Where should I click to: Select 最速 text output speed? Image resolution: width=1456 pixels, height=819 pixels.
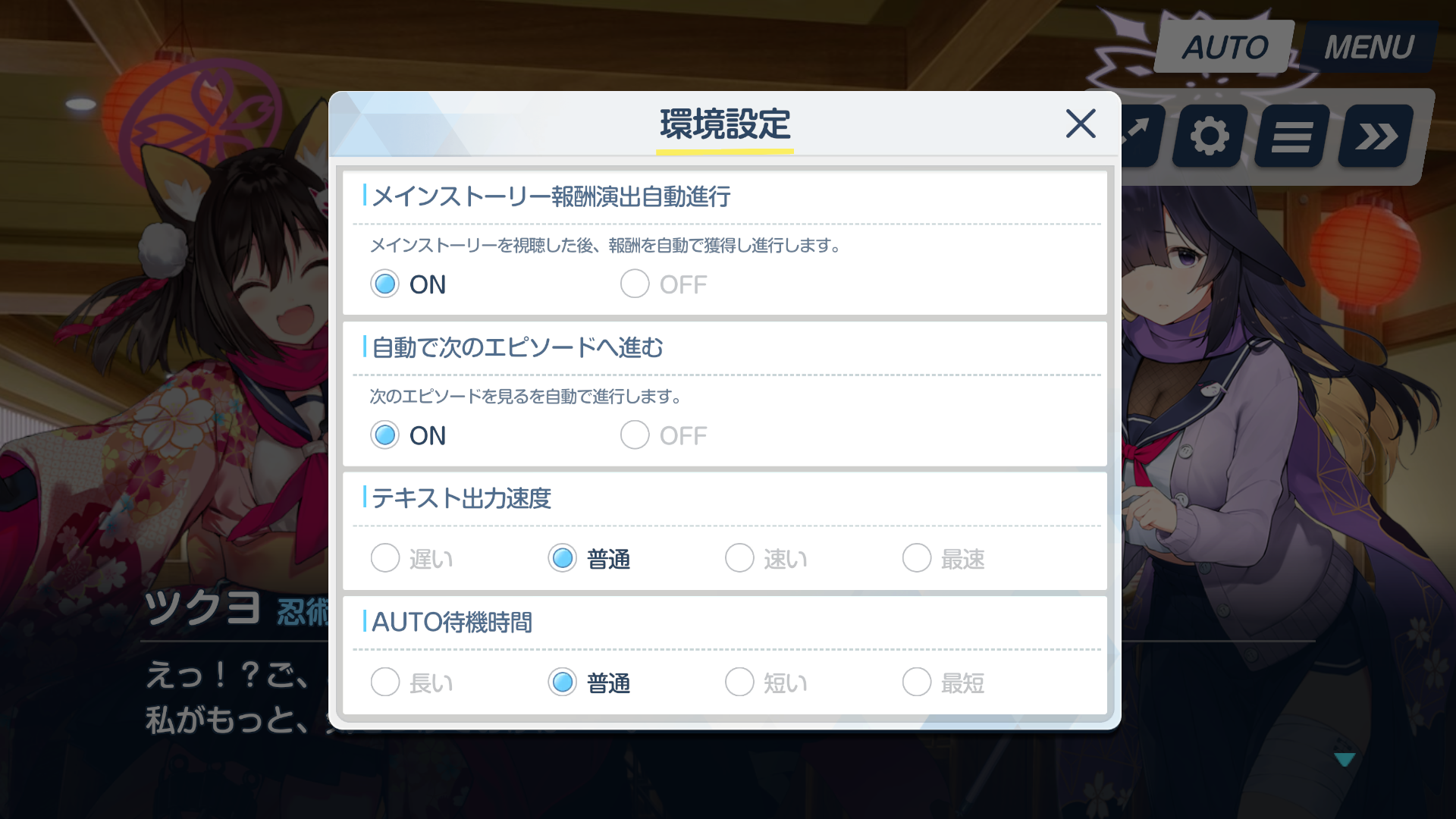pyautogui.click(x=944, y=559)
